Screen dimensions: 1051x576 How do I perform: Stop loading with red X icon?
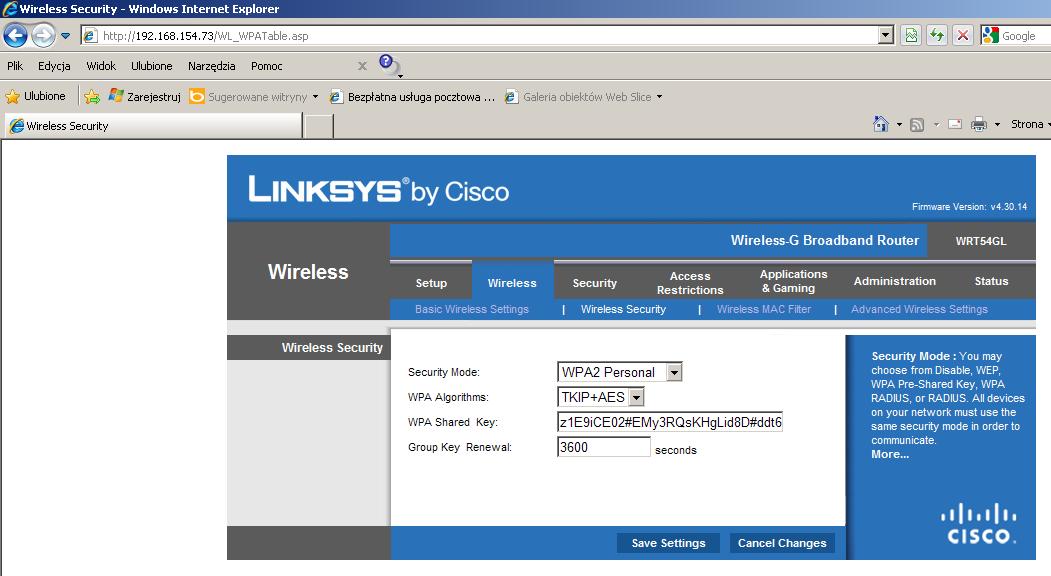coord(963,36)
